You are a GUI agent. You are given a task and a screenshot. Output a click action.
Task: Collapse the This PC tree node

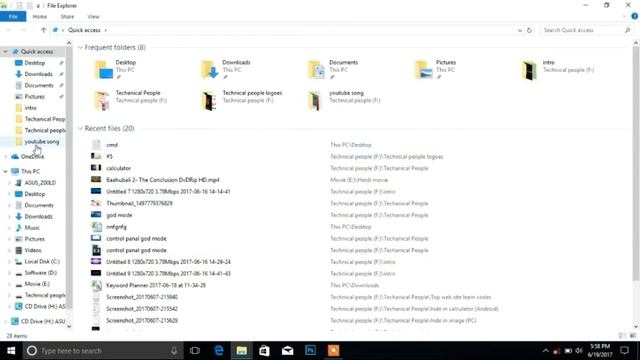point(5,171)
